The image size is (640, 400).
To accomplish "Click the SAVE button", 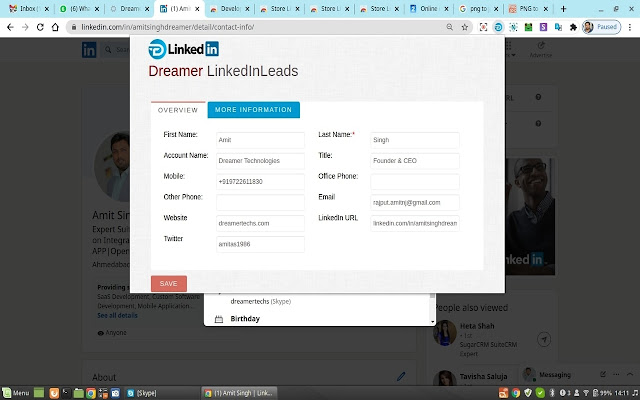I will 169,284.
